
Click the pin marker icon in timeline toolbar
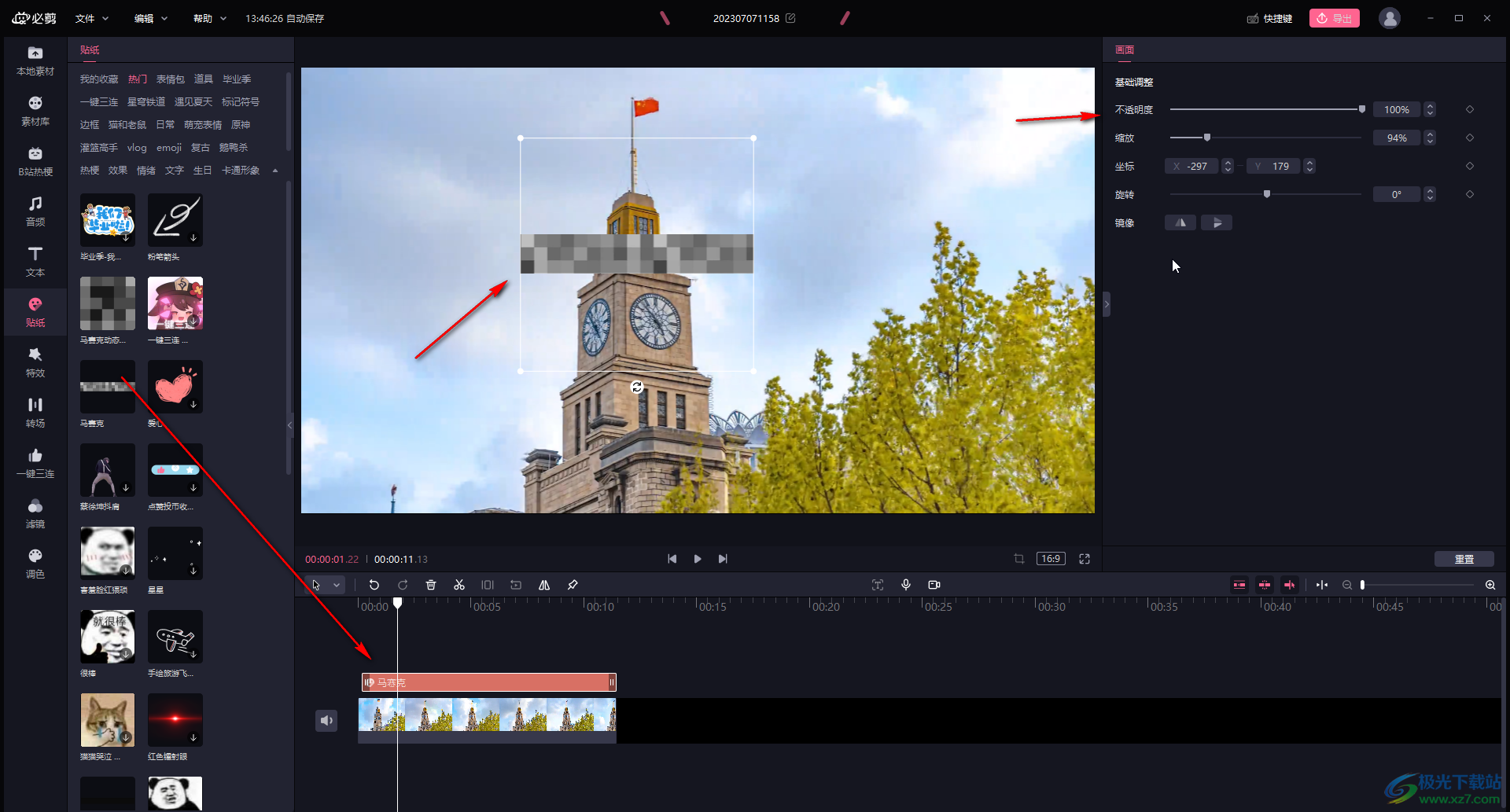click(573, 585)
